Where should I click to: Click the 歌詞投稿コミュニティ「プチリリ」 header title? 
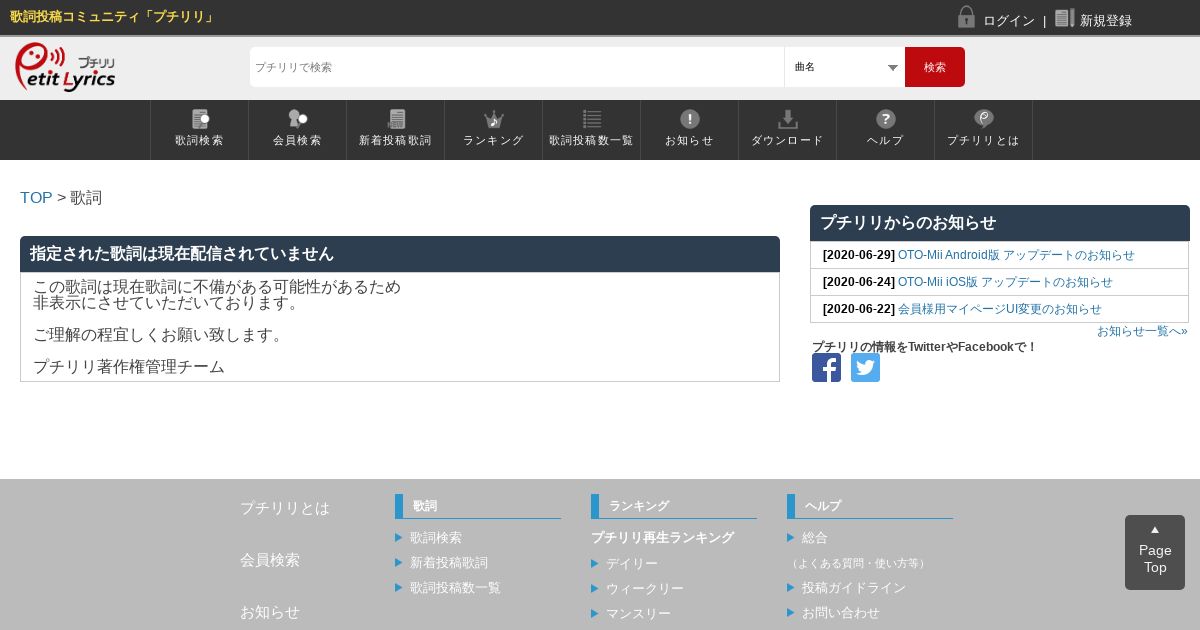coord(113,17)
